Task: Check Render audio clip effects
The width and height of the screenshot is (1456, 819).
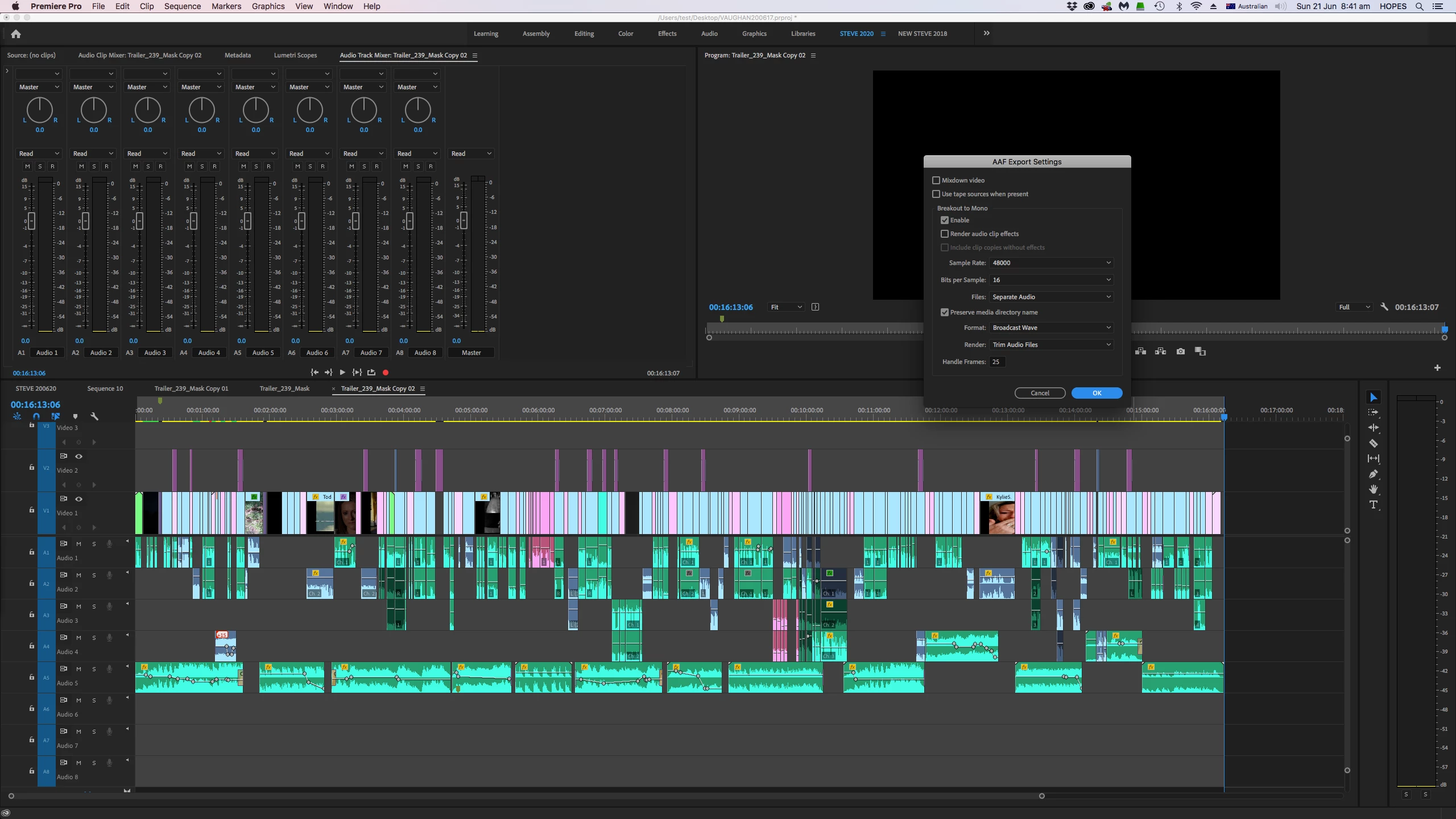Action: tap(945, 234)
